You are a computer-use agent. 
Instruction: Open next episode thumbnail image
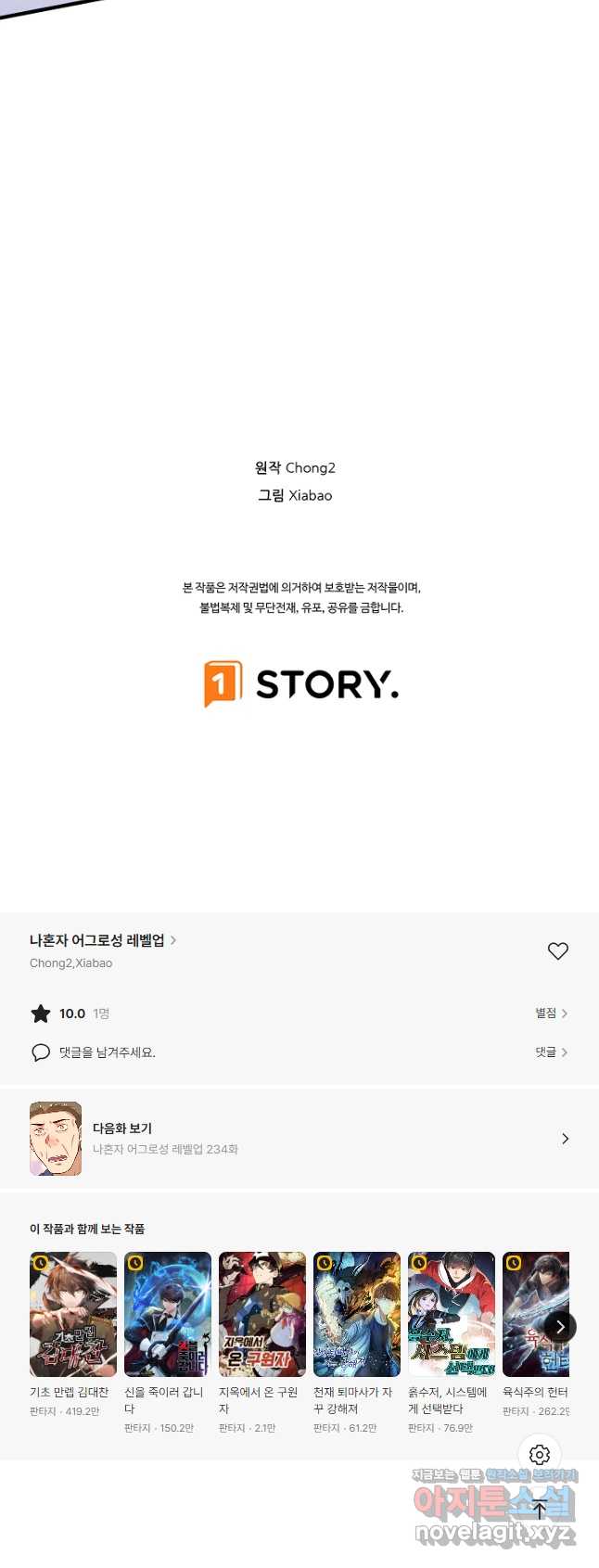(x=56, y=1139)
